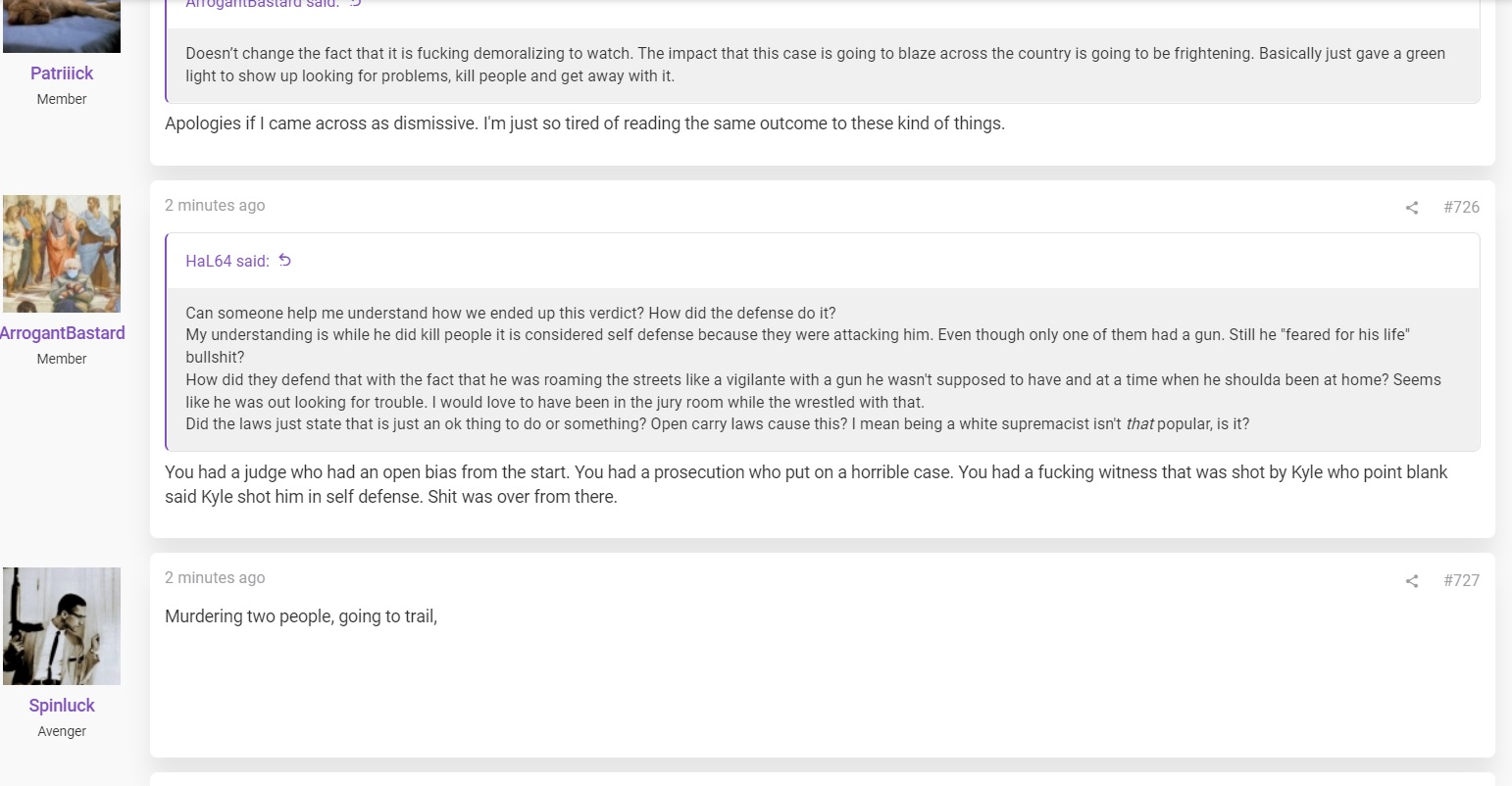Open Spinluck's profile via username

pos(62,706)
